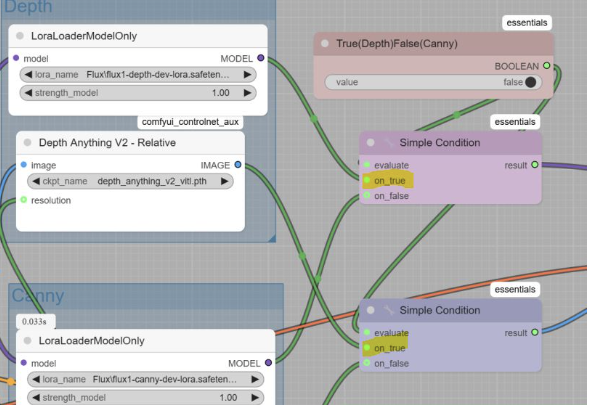Collapse the Depth LoraLoaderModelOnly node via its dot
The height and width of the screenshot is (405, 590).
(x=20, y=36)
